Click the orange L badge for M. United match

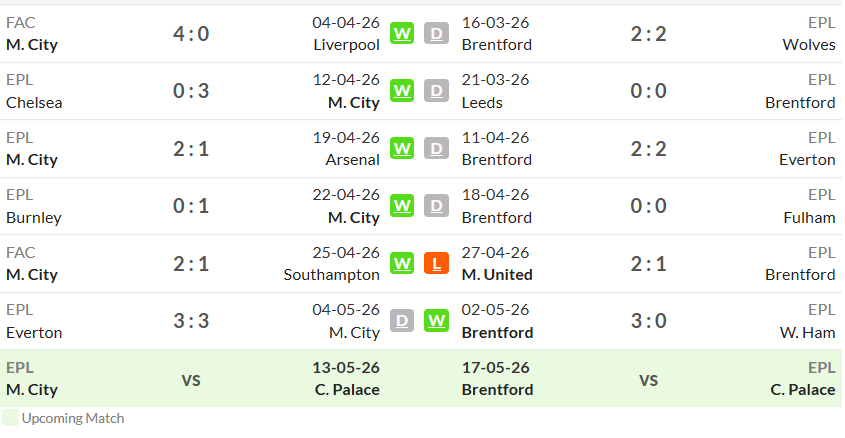437,263
